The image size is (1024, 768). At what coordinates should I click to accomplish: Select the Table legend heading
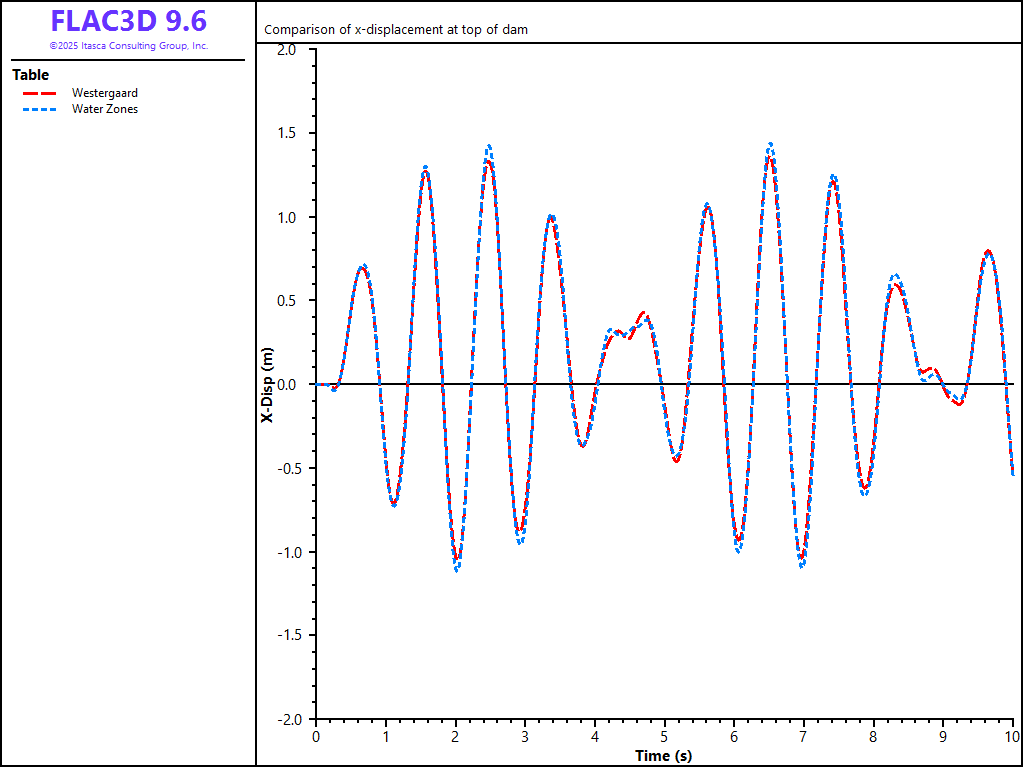[30, 75]
